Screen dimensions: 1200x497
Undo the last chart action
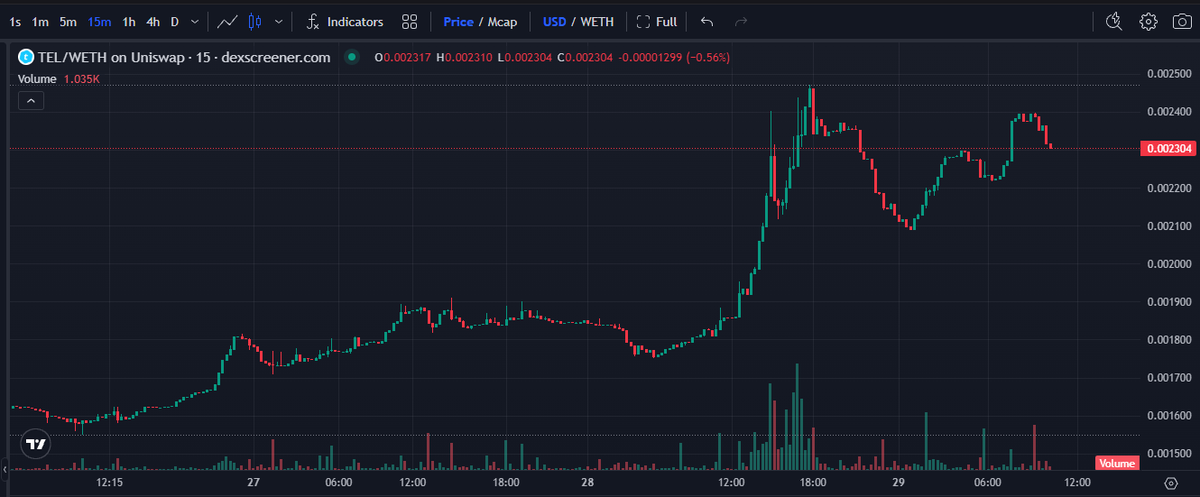point(707,21)
